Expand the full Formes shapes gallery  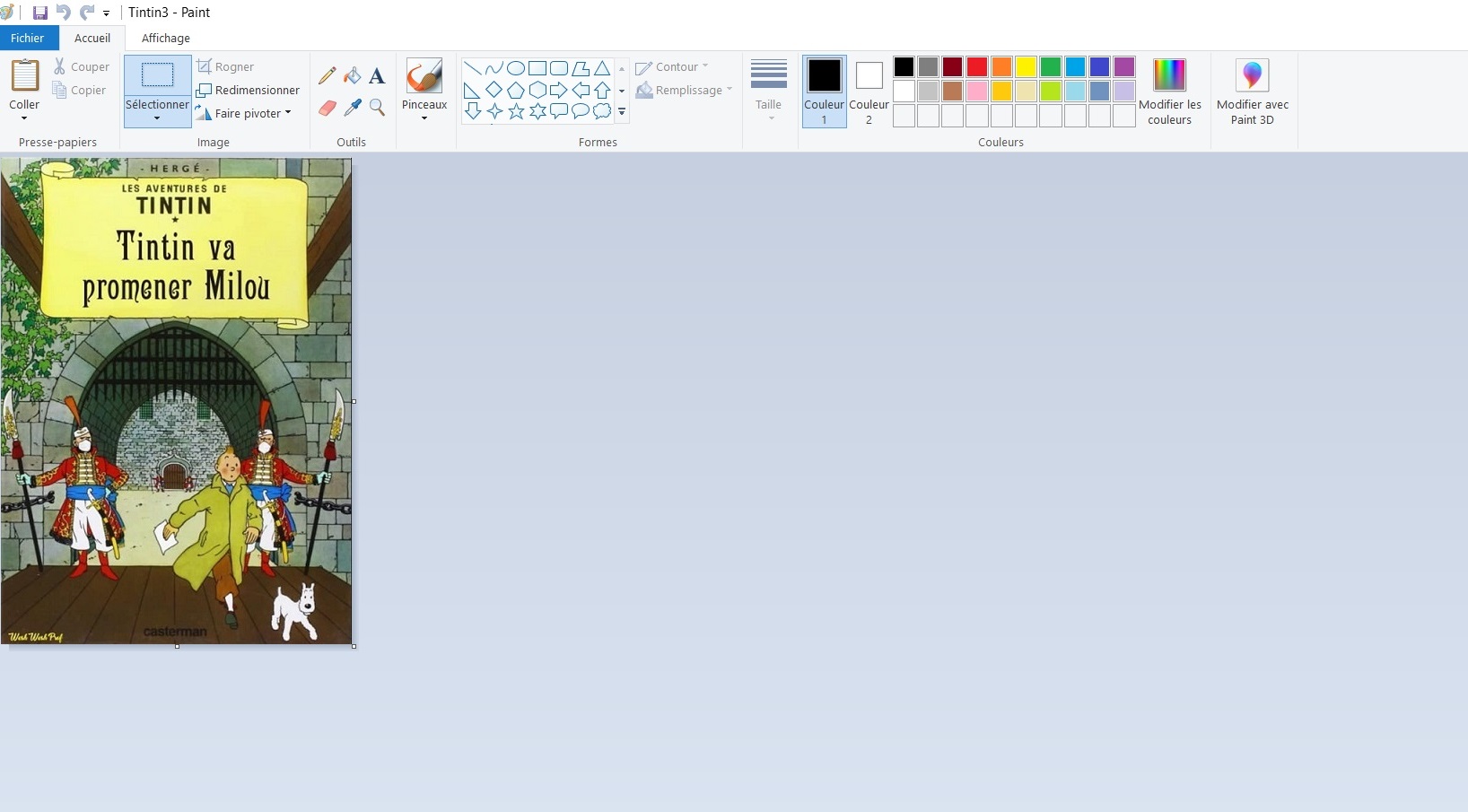pyautogui.click(x=622, y=112)
